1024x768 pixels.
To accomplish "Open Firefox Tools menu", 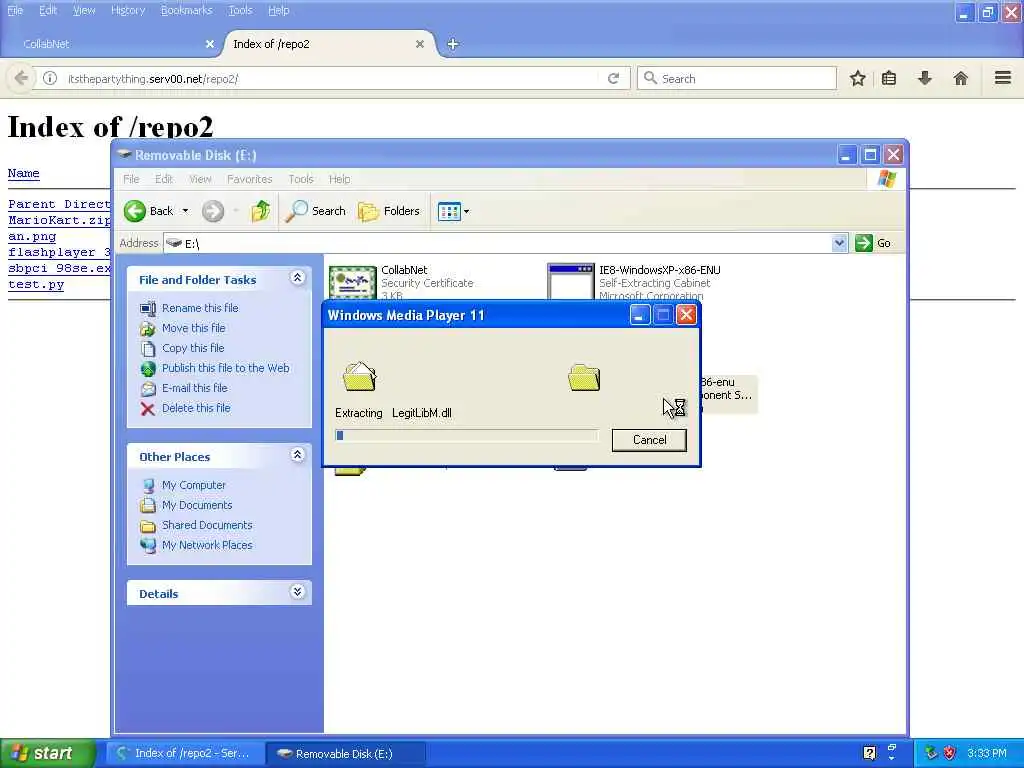I will click(240, 10).
